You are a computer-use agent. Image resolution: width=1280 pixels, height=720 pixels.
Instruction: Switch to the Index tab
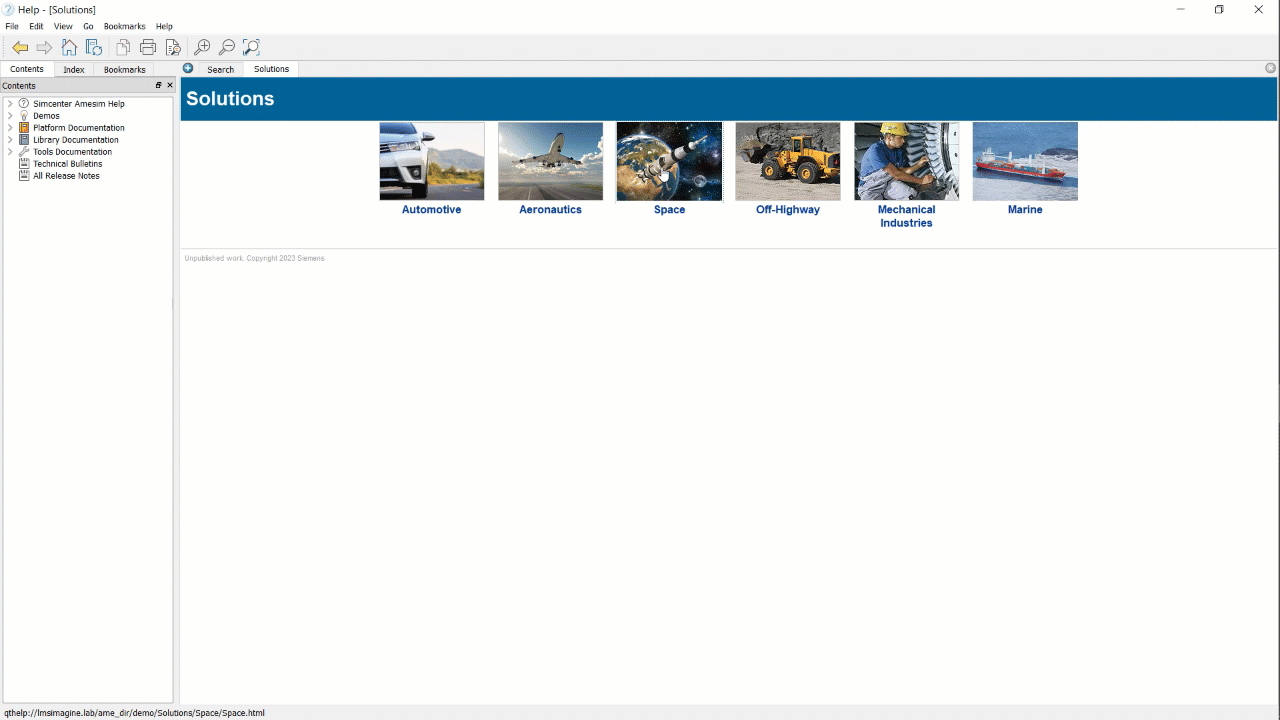[x=74, y=70]
